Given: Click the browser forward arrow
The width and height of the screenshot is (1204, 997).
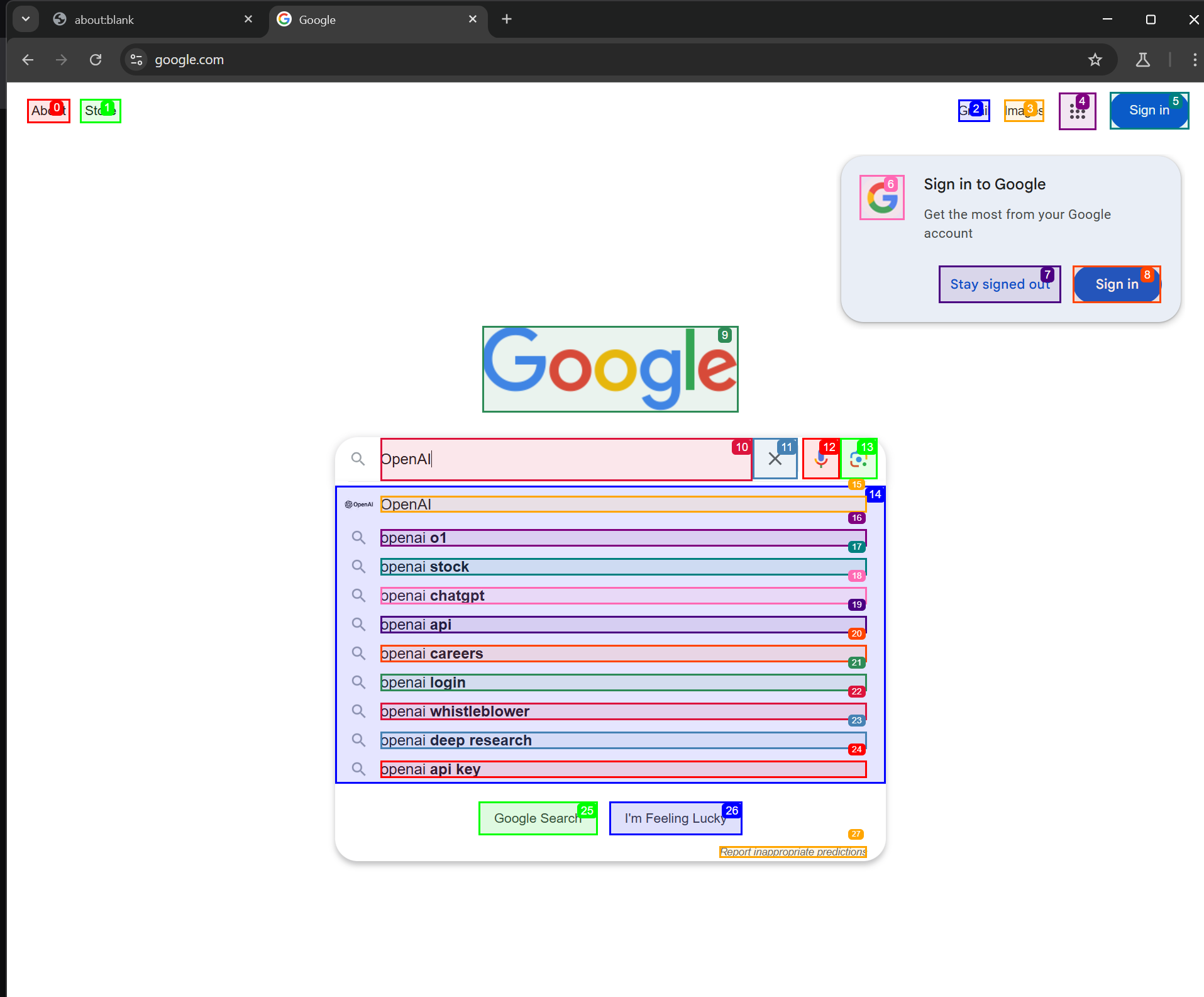Looking at the screenshot, I should (61, 60).
